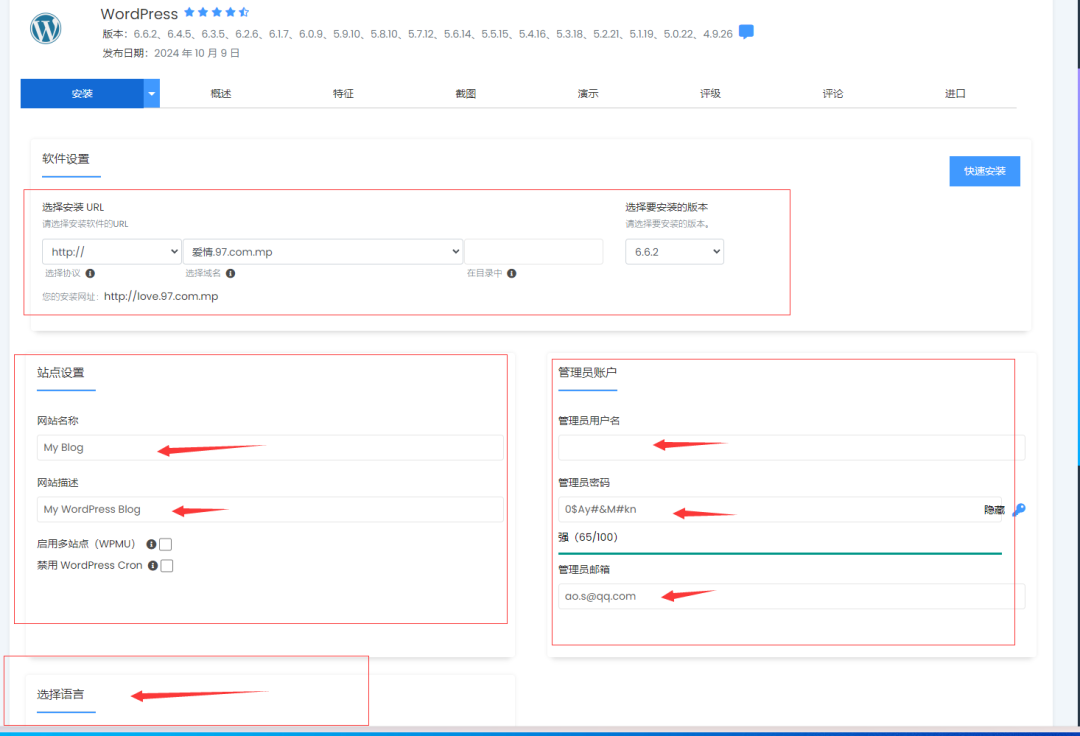Expand the arrow beside the 安装 tab
Viewport: 1080px width, 736px height.
(152, 94)
